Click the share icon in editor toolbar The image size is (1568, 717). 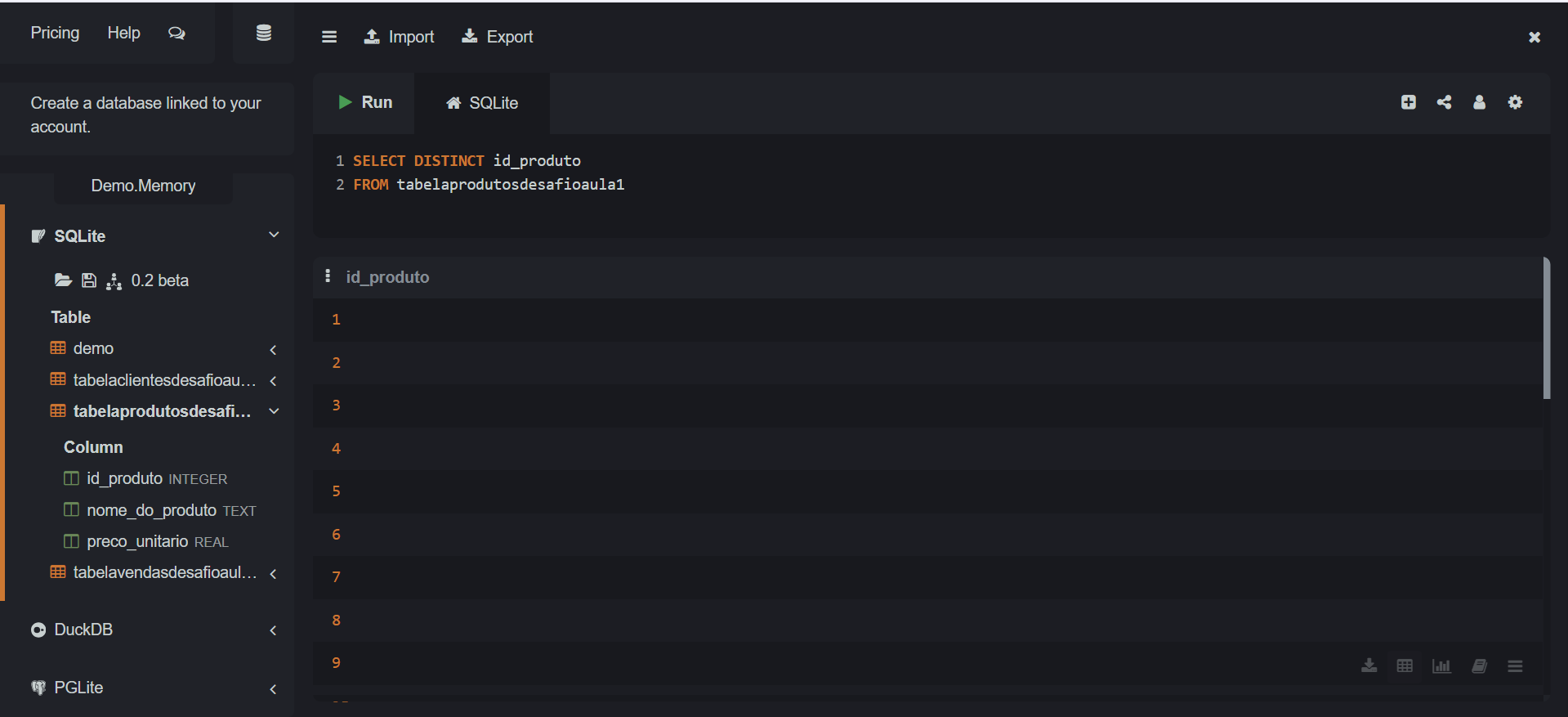coord(1444,102)
